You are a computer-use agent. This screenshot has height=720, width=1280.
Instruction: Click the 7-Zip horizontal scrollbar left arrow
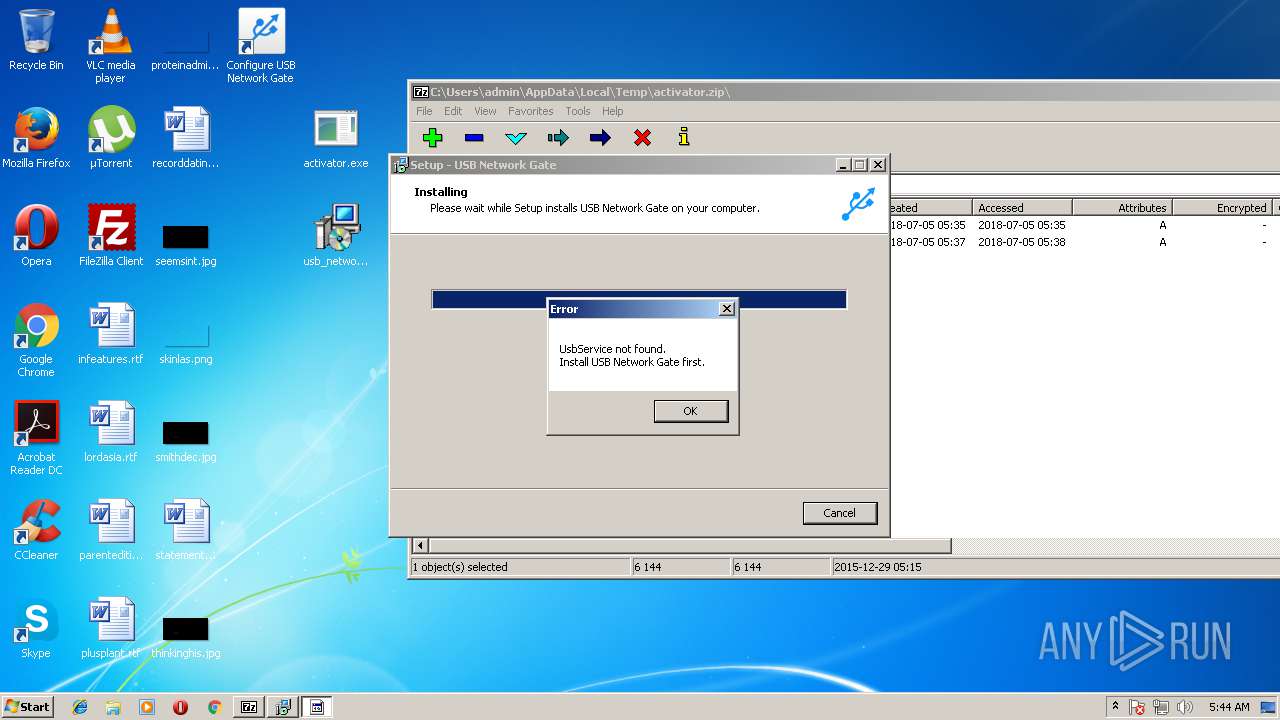(x=420, y=546)
